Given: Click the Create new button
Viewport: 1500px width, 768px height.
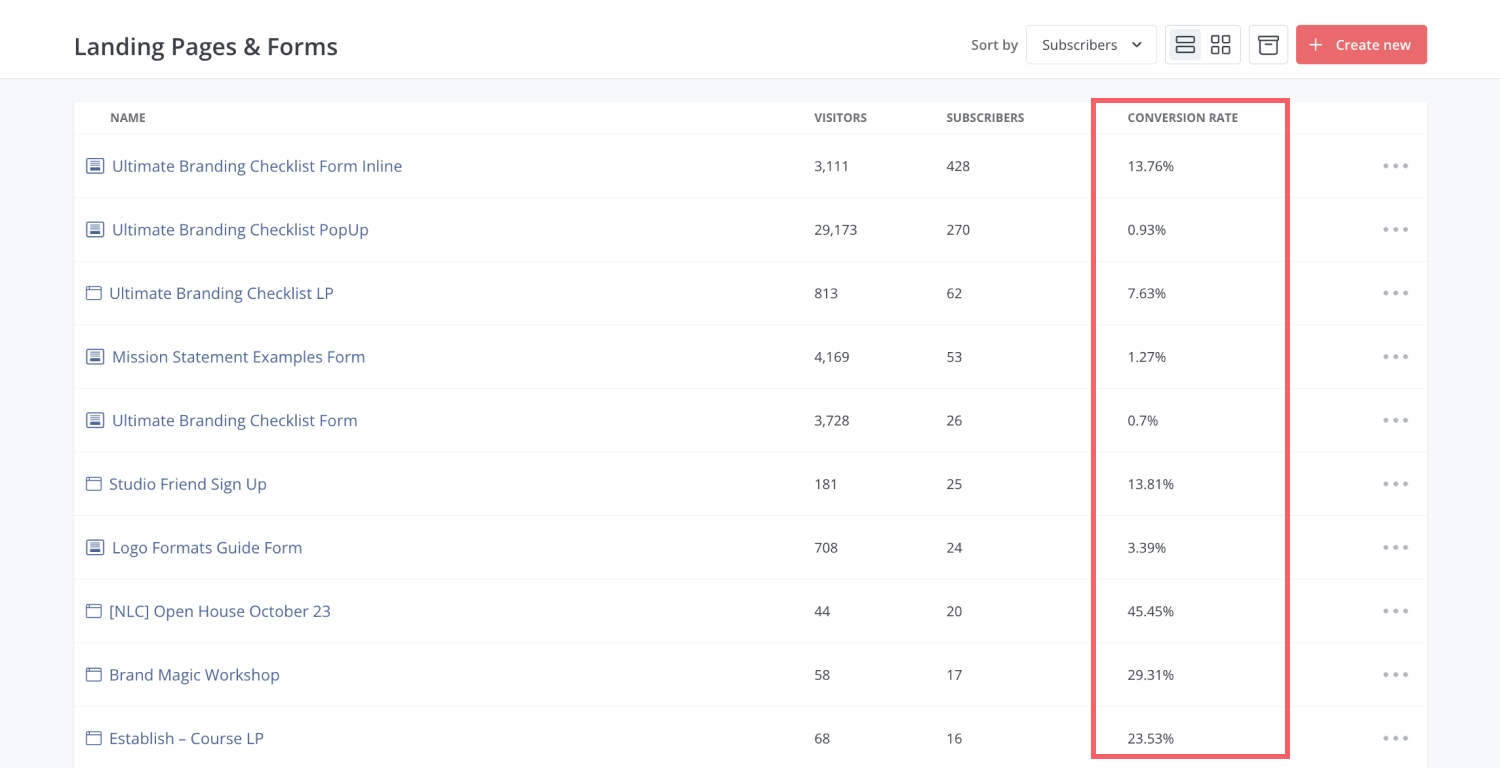Looking at the screenshot, I should coord(1361,45).
